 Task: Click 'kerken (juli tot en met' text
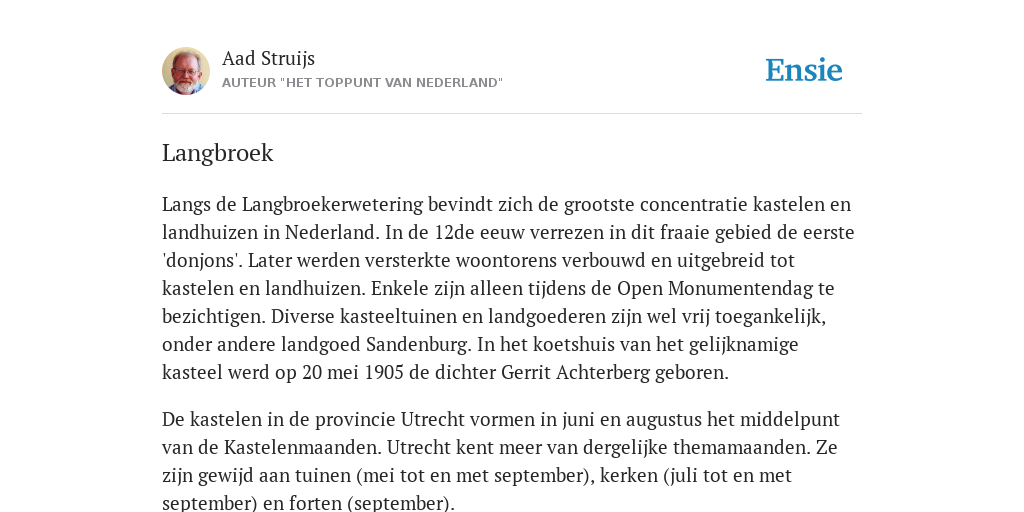[x=696, y=476]
